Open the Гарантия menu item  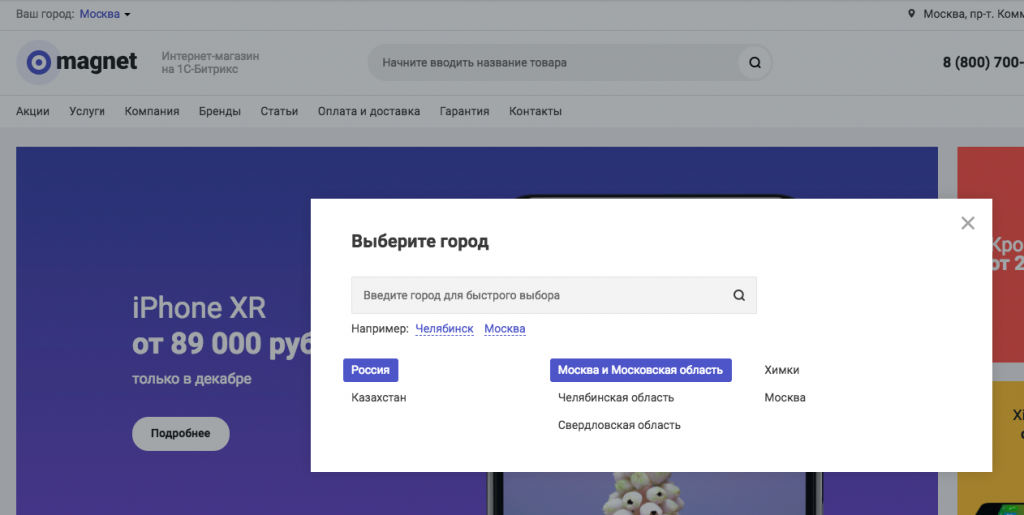point(464,111)
